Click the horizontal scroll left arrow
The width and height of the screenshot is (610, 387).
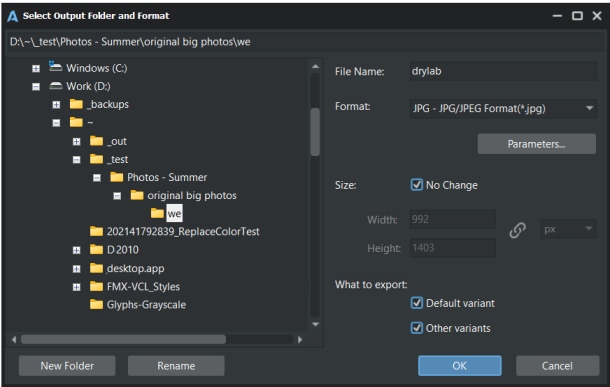[x=14, y=339]
